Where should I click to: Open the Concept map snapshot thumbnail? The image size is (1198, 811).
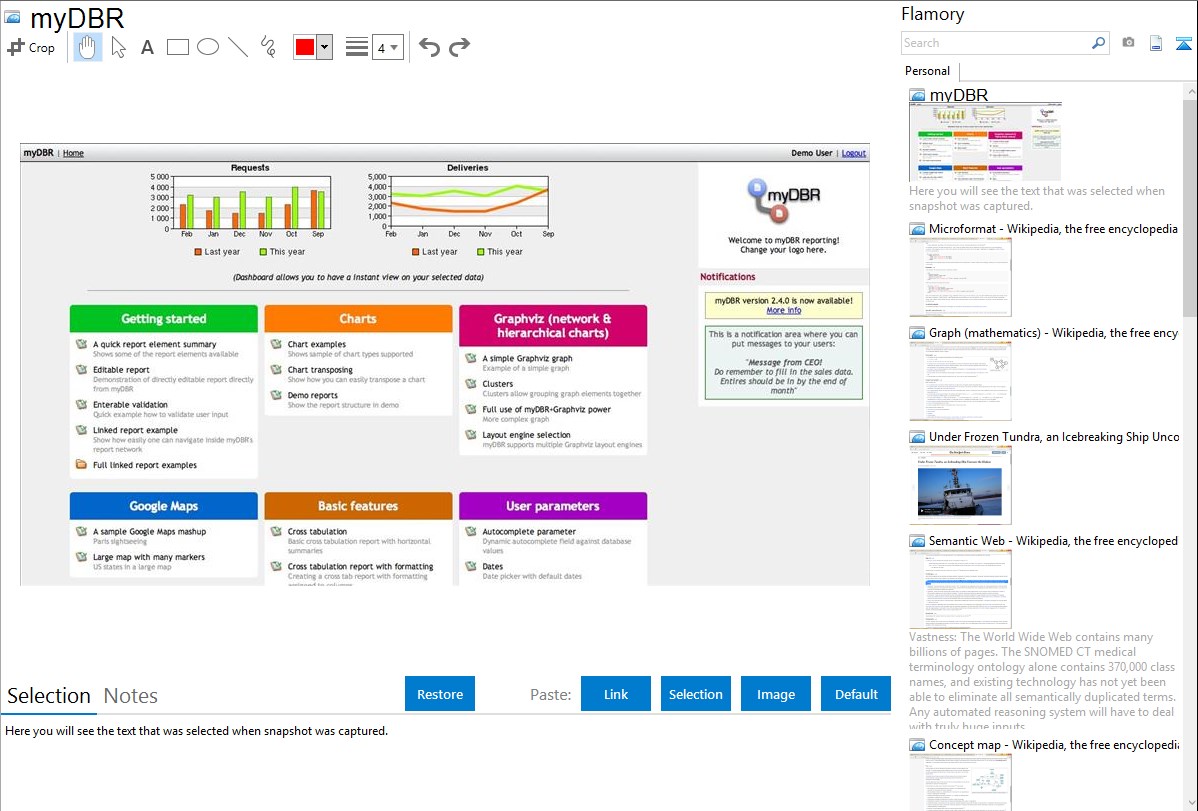(960, 782)
